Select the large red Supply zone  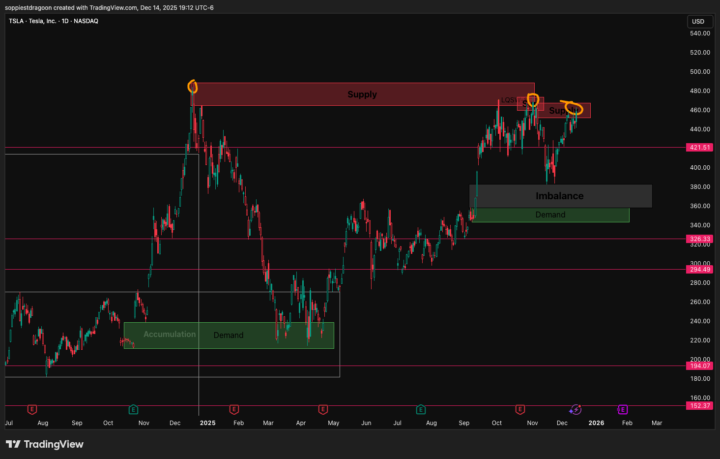363,94
